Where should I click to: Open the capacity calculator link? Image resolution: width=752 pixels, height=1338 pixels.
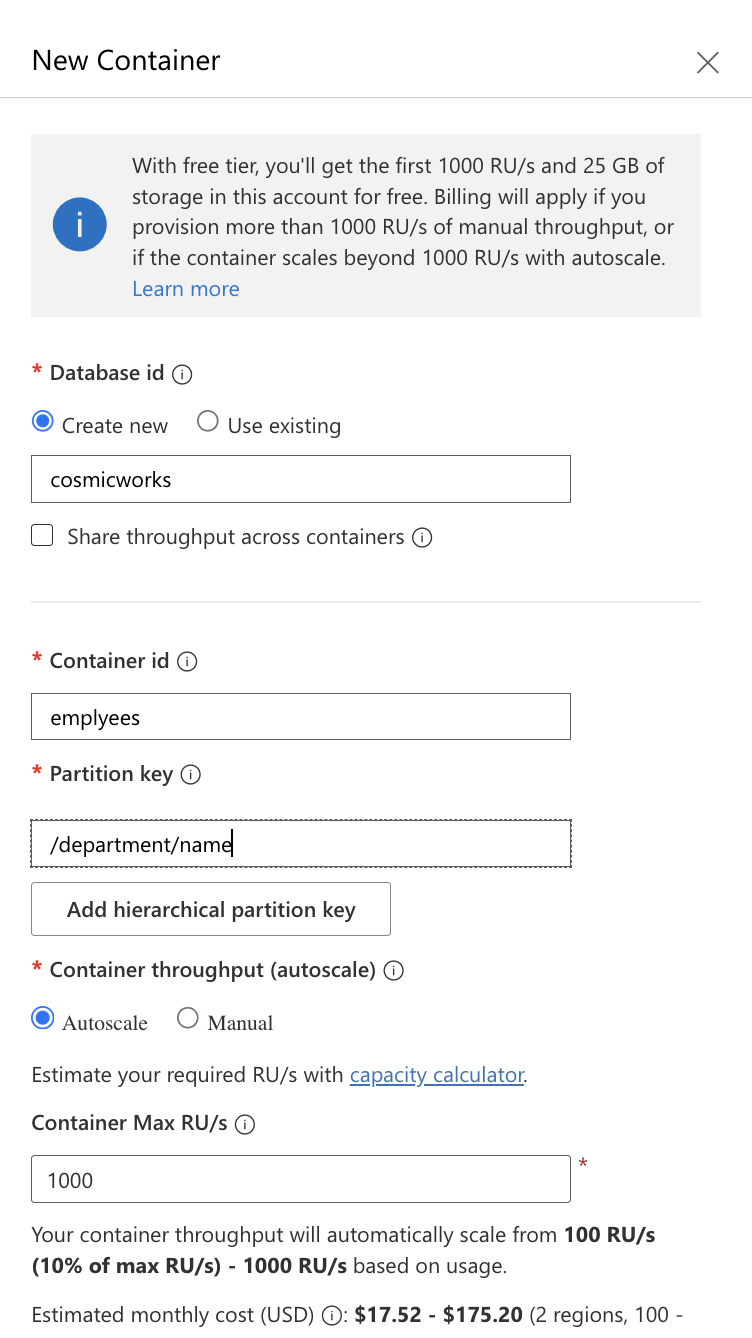coord(437,1075)
